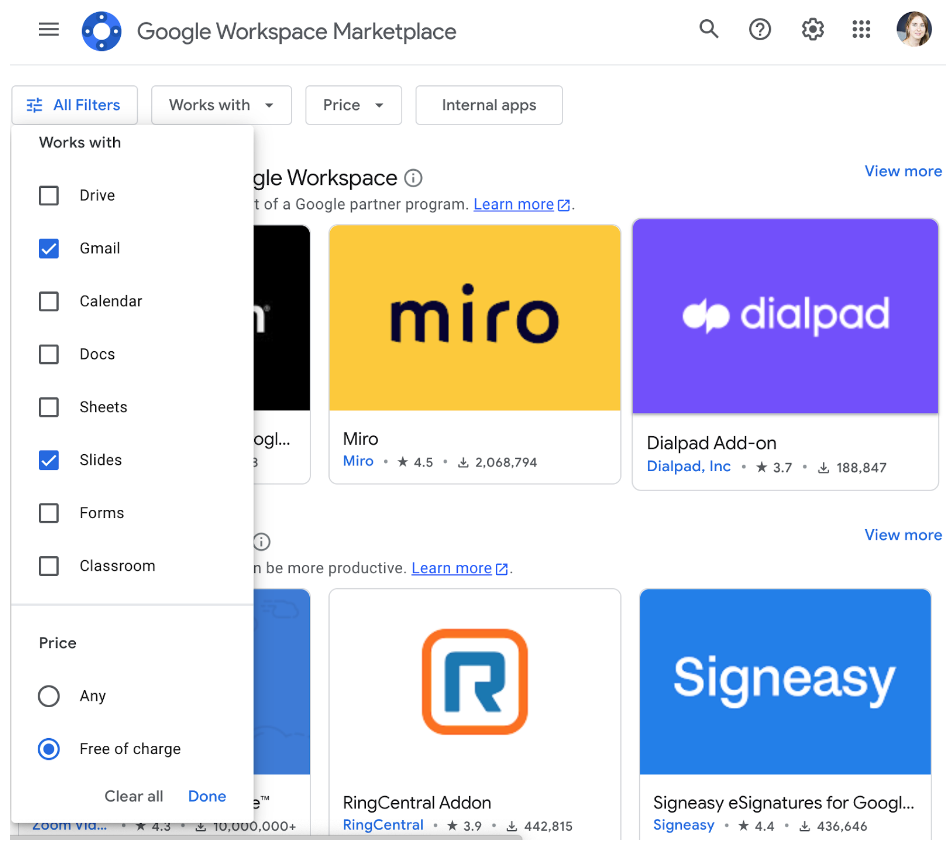Select the Free of charge radio button
946x841 pixels.
tap(49, 749)
